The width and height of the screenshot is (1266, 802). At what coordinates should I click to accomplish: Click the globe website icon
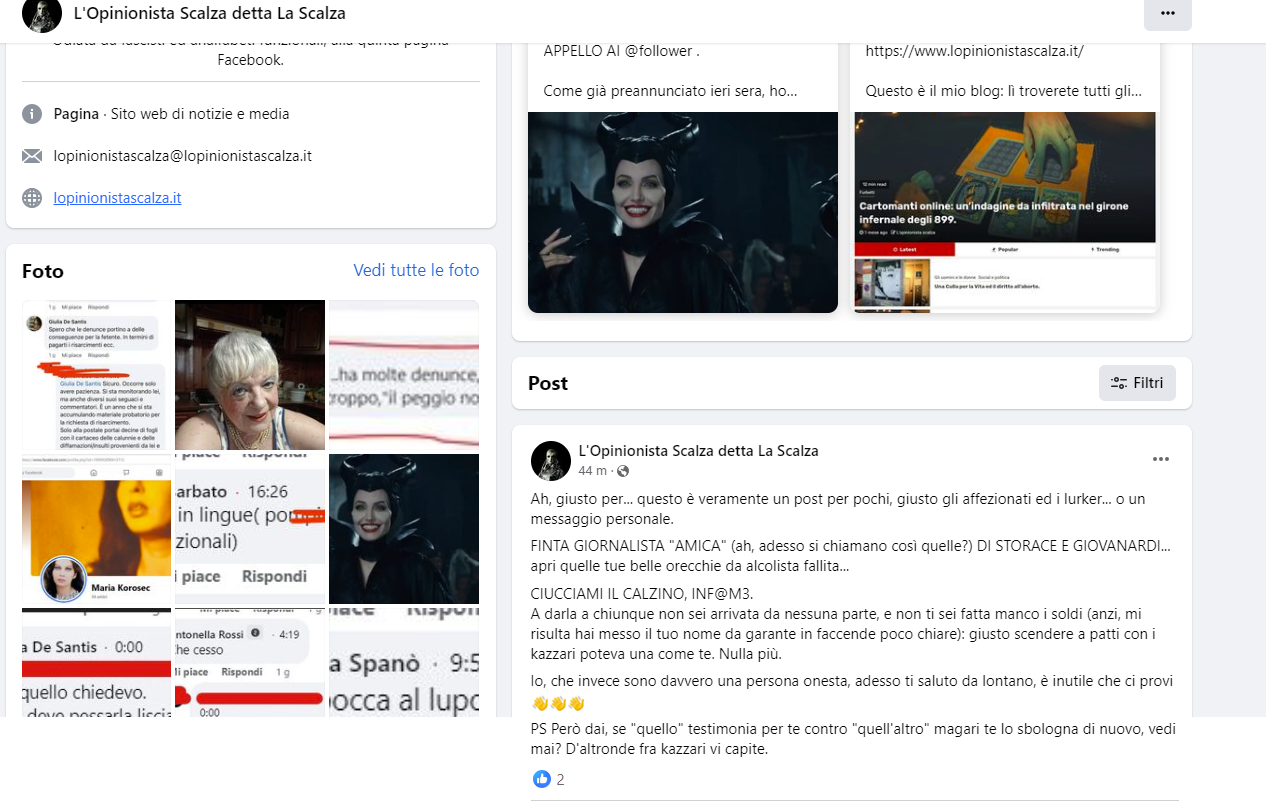click(x=32, y=198)
